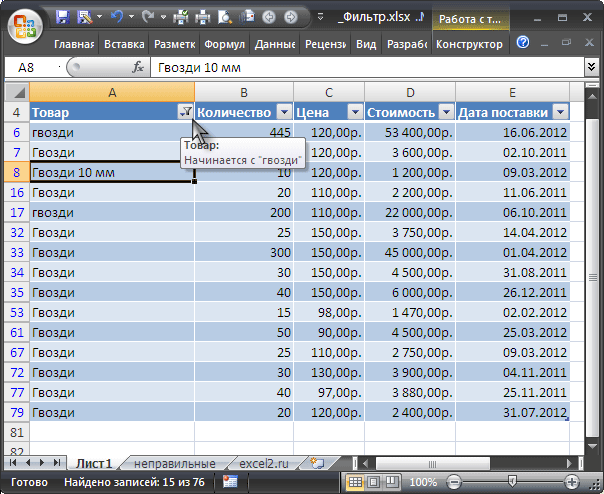Select the Лист1 sheet tab
Viewport: 604px width, 494px height.
[94, 464]
